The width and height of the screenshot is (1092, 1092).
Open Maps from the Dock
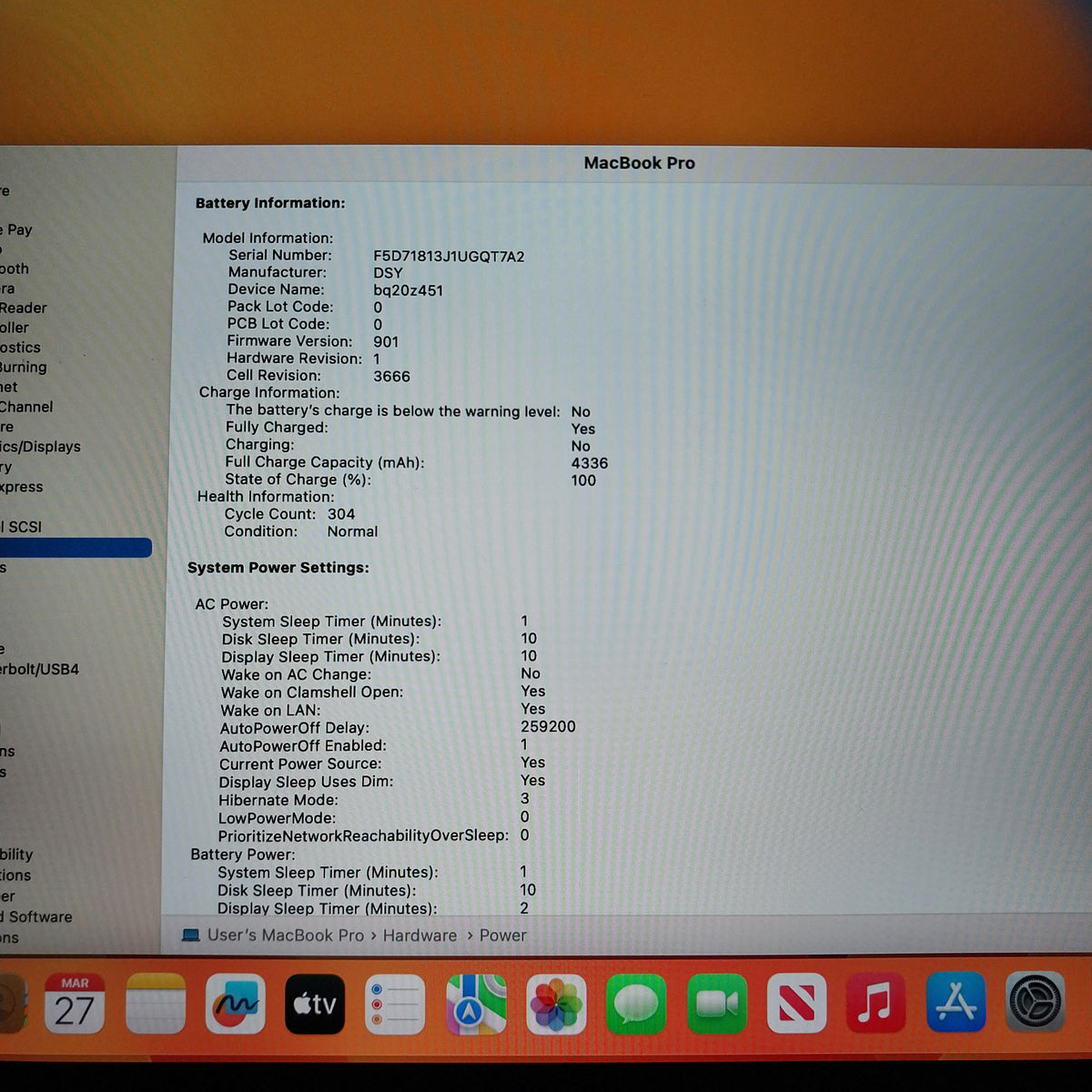[476, 1004]
